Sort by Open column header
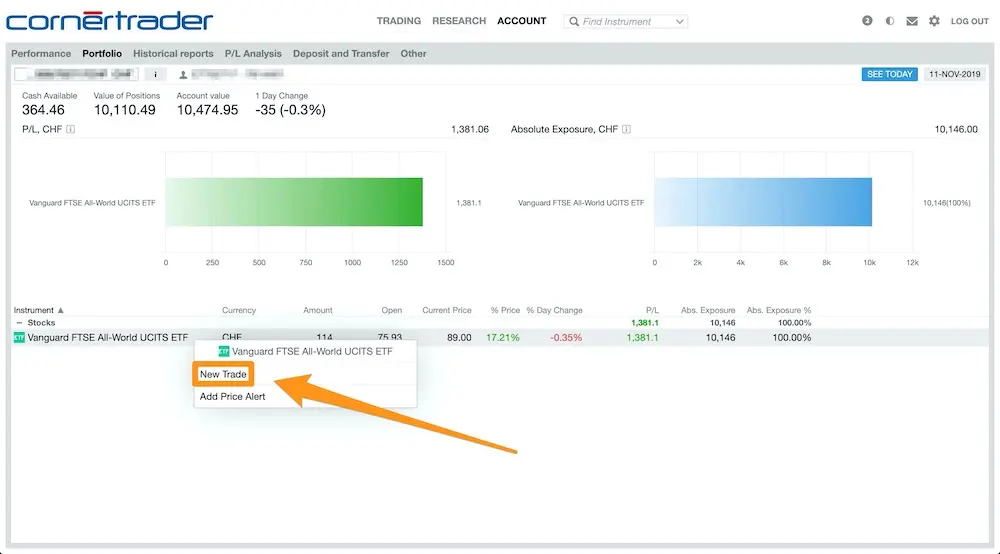 (x=392, y=310)
